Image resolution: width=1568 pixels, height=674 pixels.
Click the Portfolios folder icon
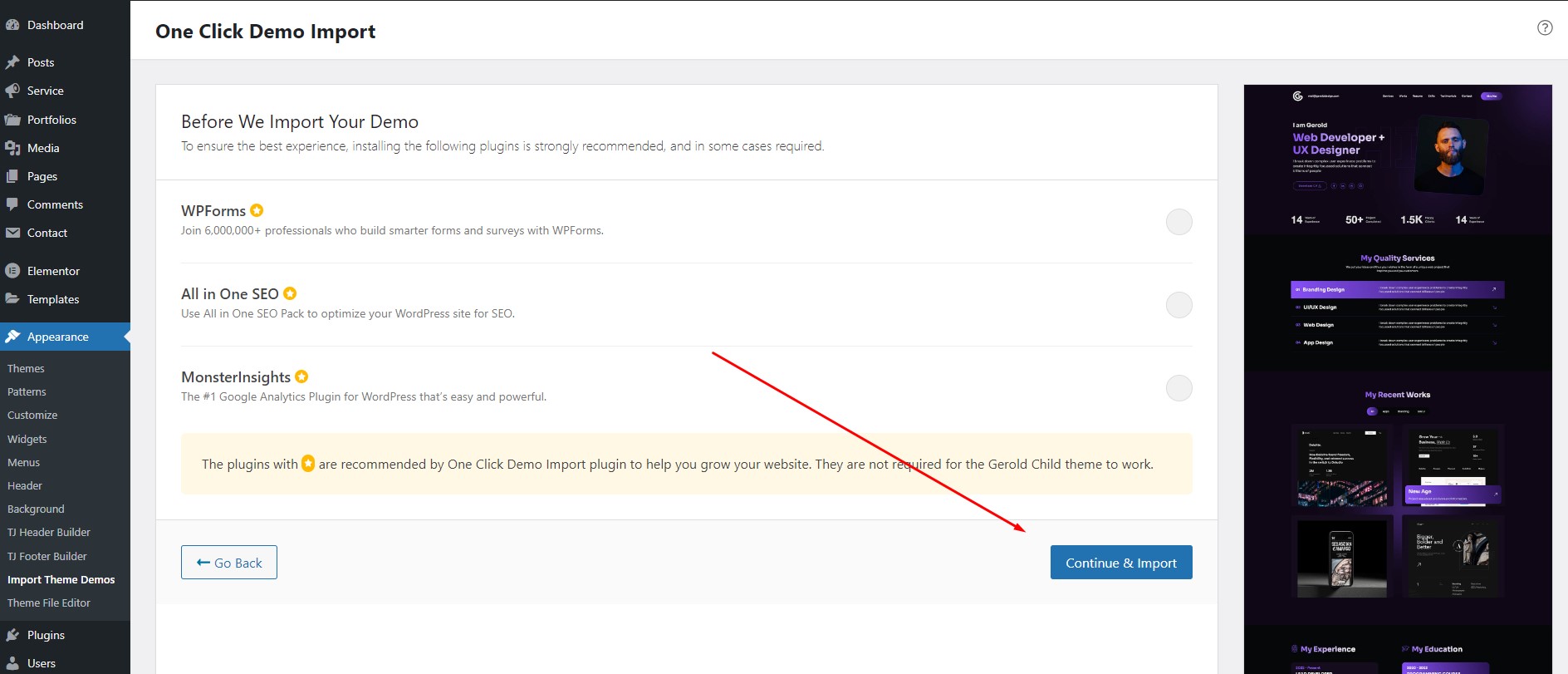tap(12, 120)
